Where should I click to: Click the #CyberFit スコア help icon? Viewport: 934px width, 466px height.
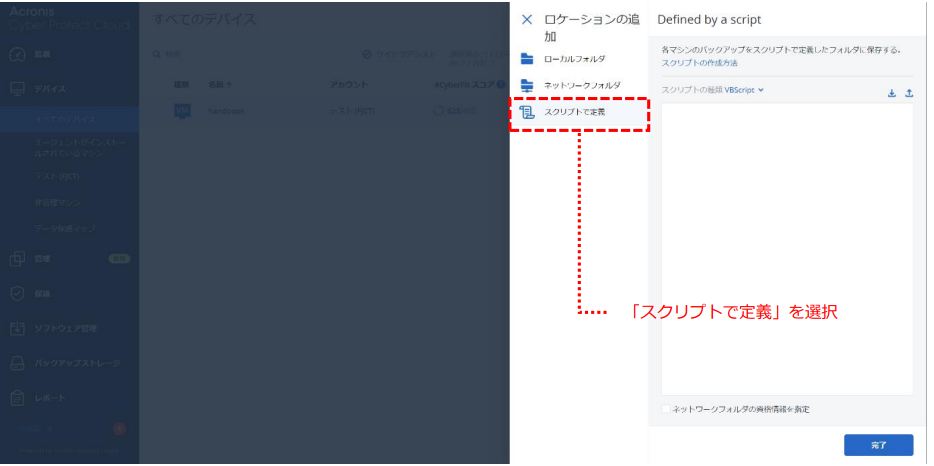[x=500, y=85]
